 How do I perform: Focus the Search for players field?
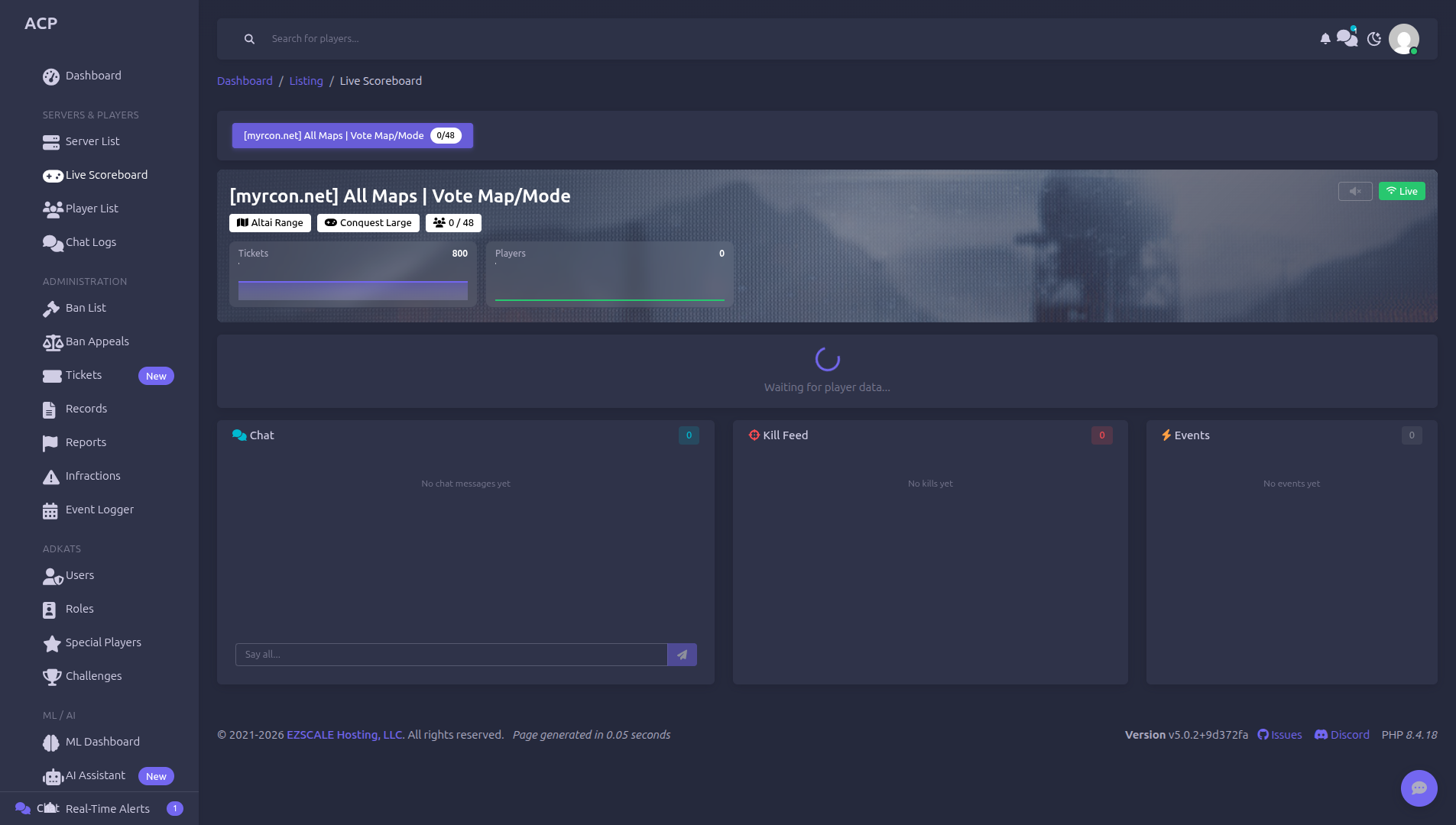[787, 39]
